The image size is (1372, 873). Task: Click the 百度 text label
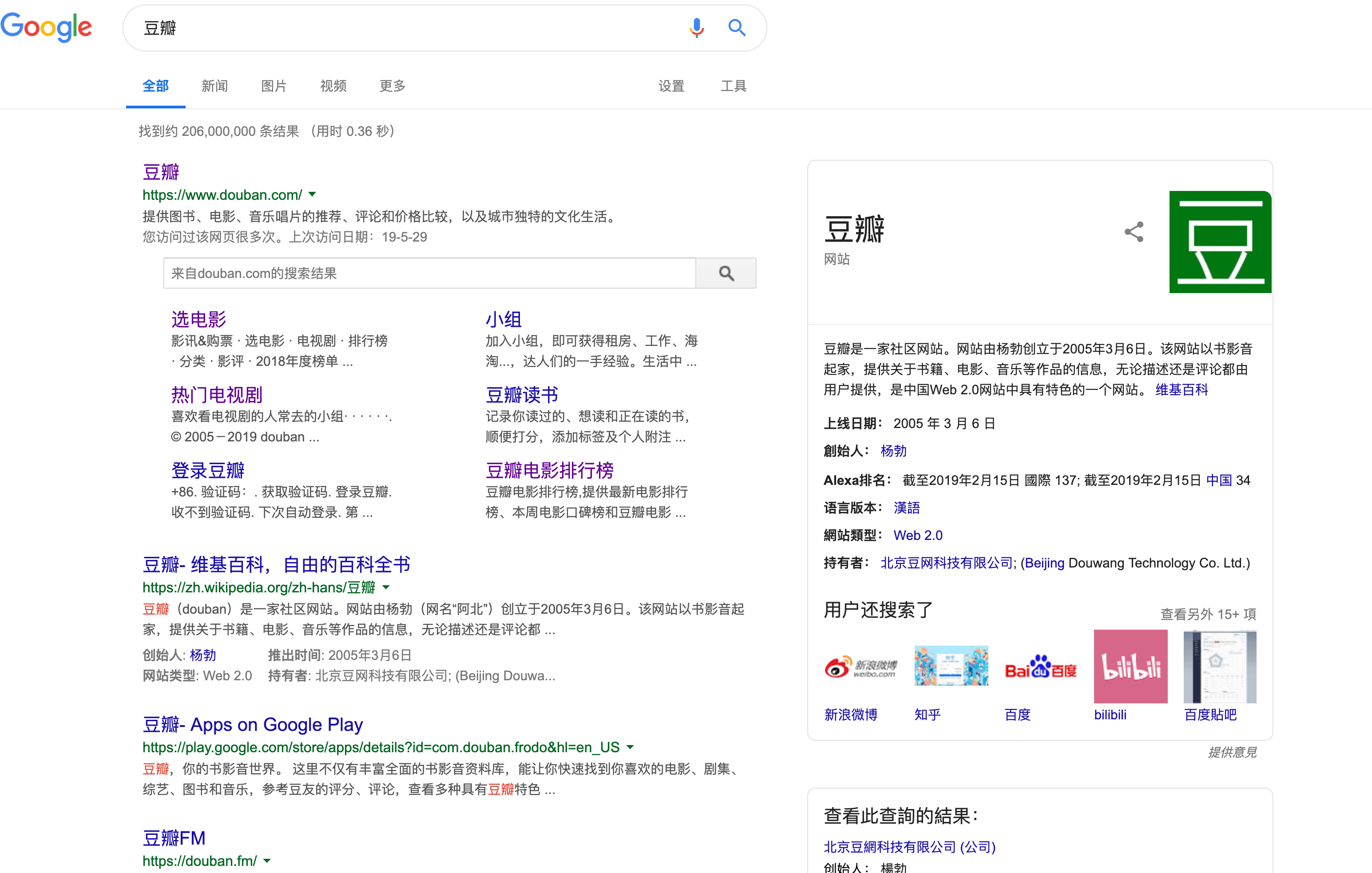(x=1018, y=714)
